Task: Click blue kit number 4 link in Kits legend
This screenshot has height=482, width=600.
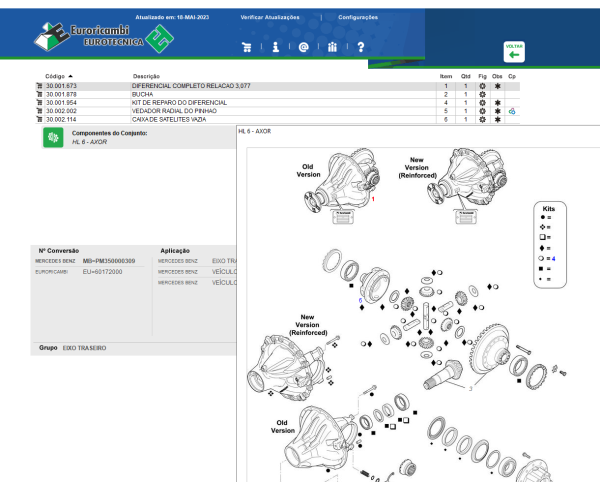Action: click(x=553, y=259)
